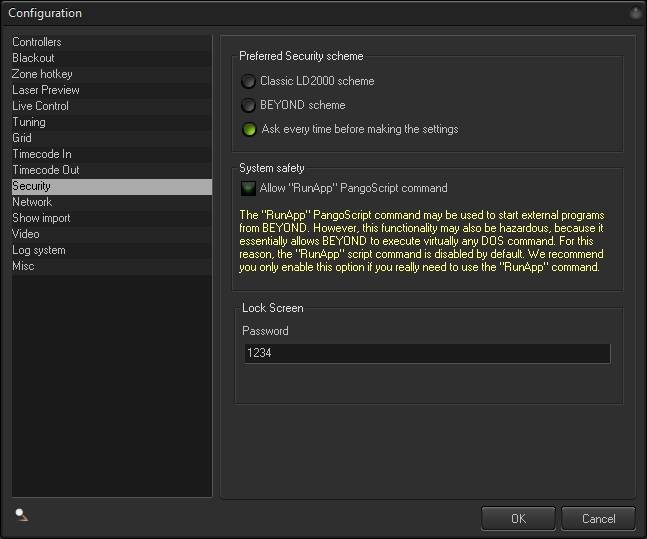Select Ask every time before making settings
647x539 pixels.
[x=248, y=129]
